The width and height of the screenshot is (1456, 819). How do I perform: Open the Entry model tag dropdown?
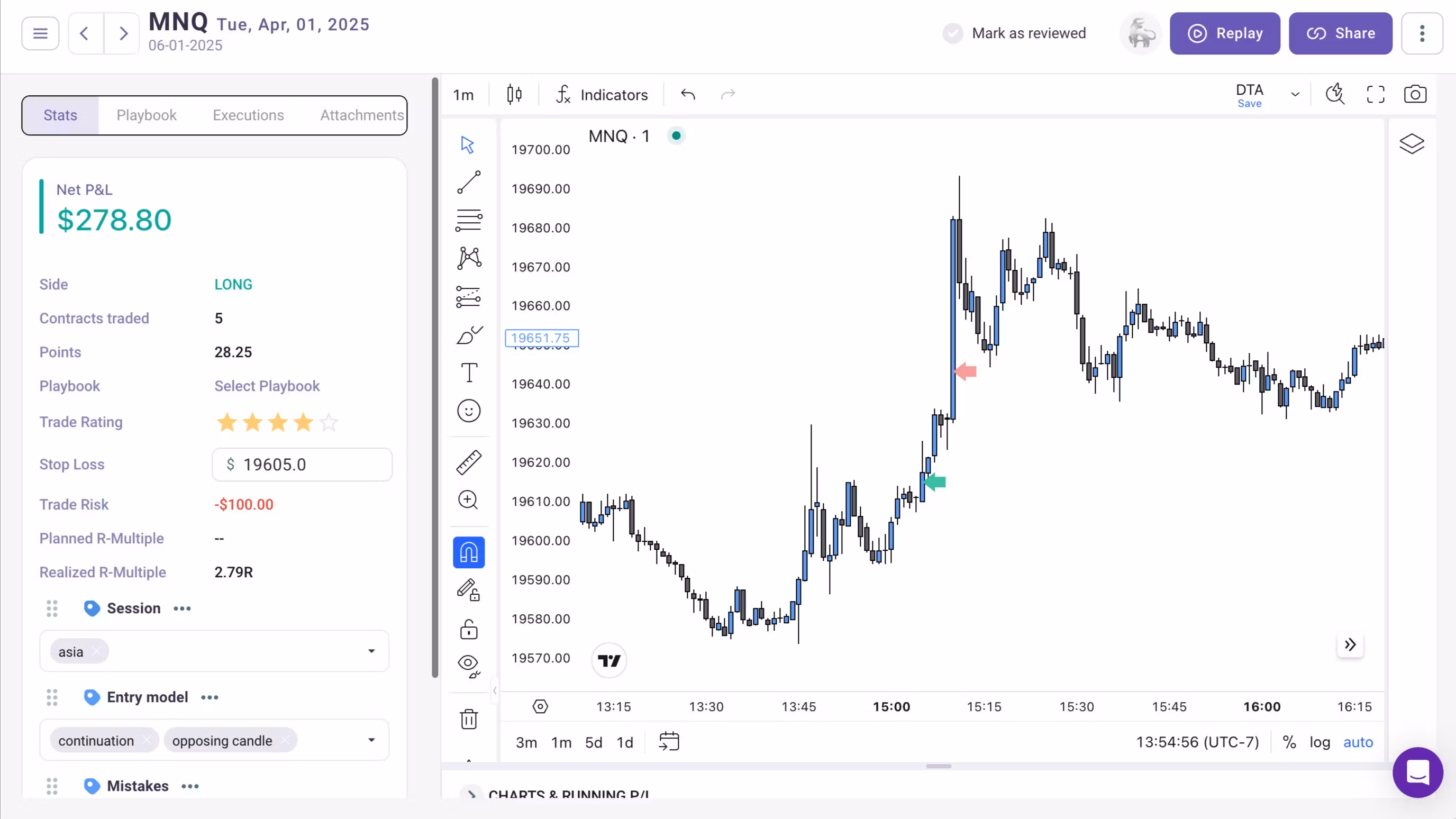pos(371,740)
